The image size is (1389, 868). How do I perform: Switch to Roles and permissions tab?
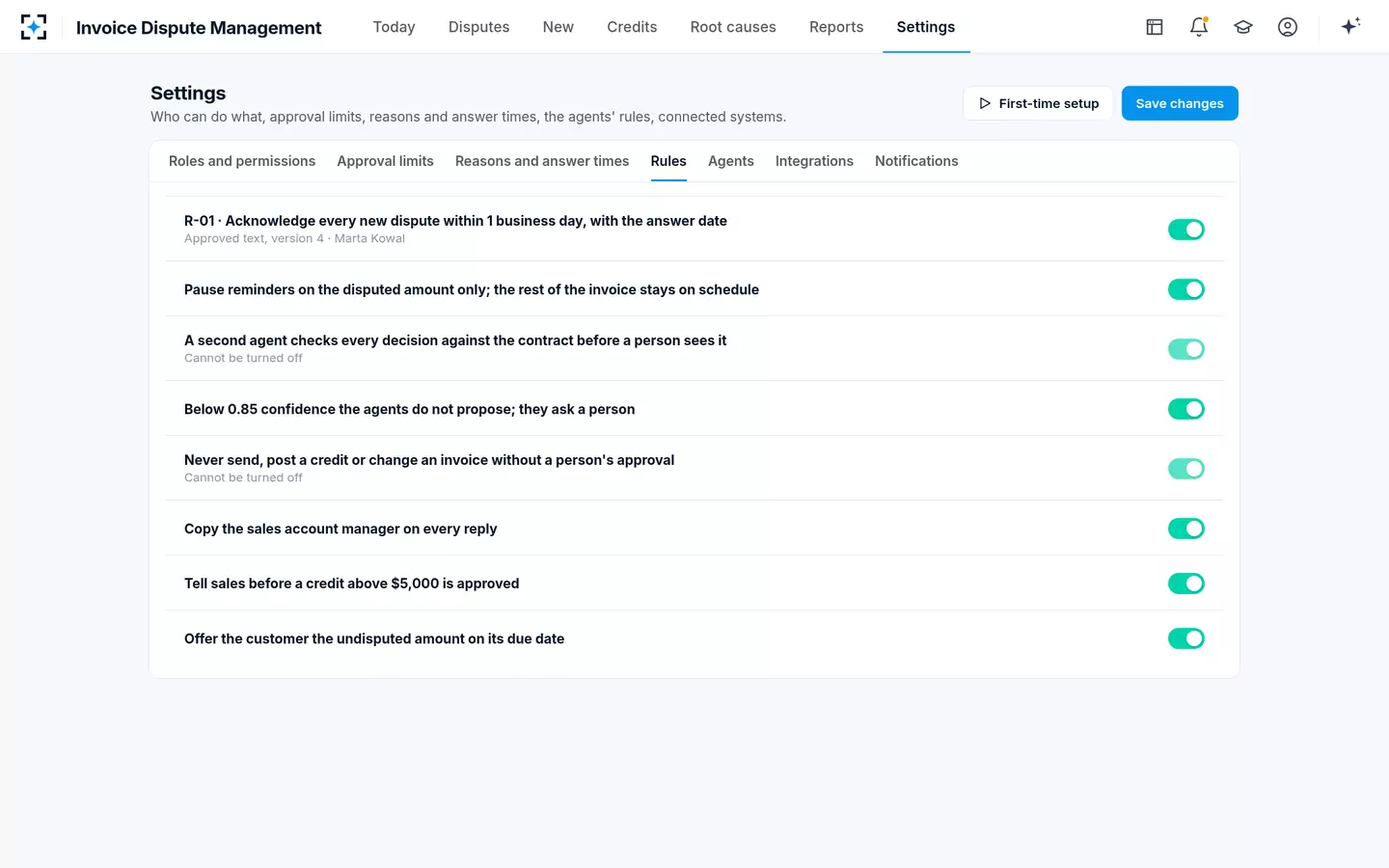pyautogui.click(x=242, y=161)
